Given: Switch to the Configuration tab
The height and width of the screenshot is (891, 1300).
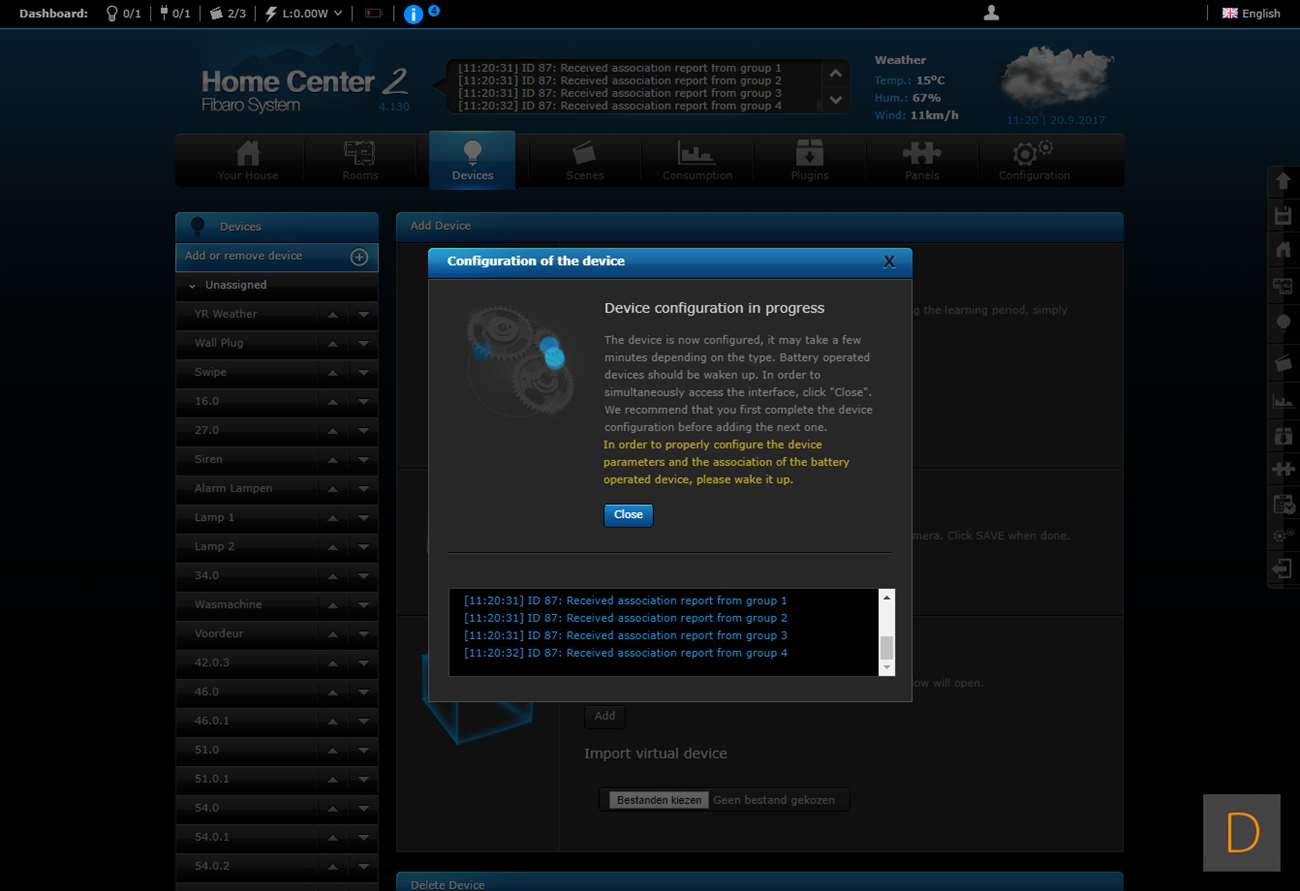Looking at the screenshot, I should point(1034,160).
